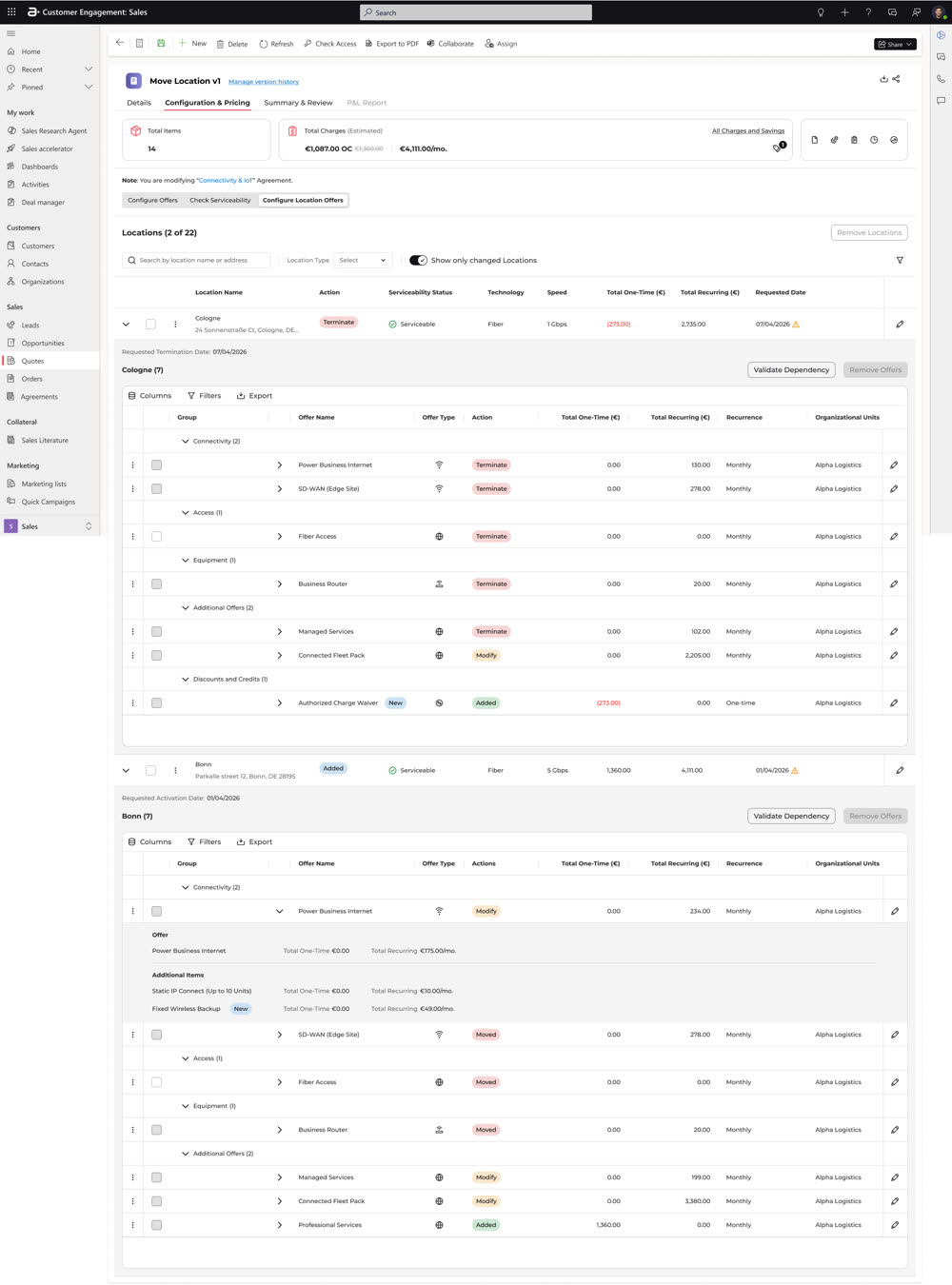Image resolution: width=952 pixels, height=1285 pixels.
Task: Click the trash icon in summary action card
Action: [854, 140]
